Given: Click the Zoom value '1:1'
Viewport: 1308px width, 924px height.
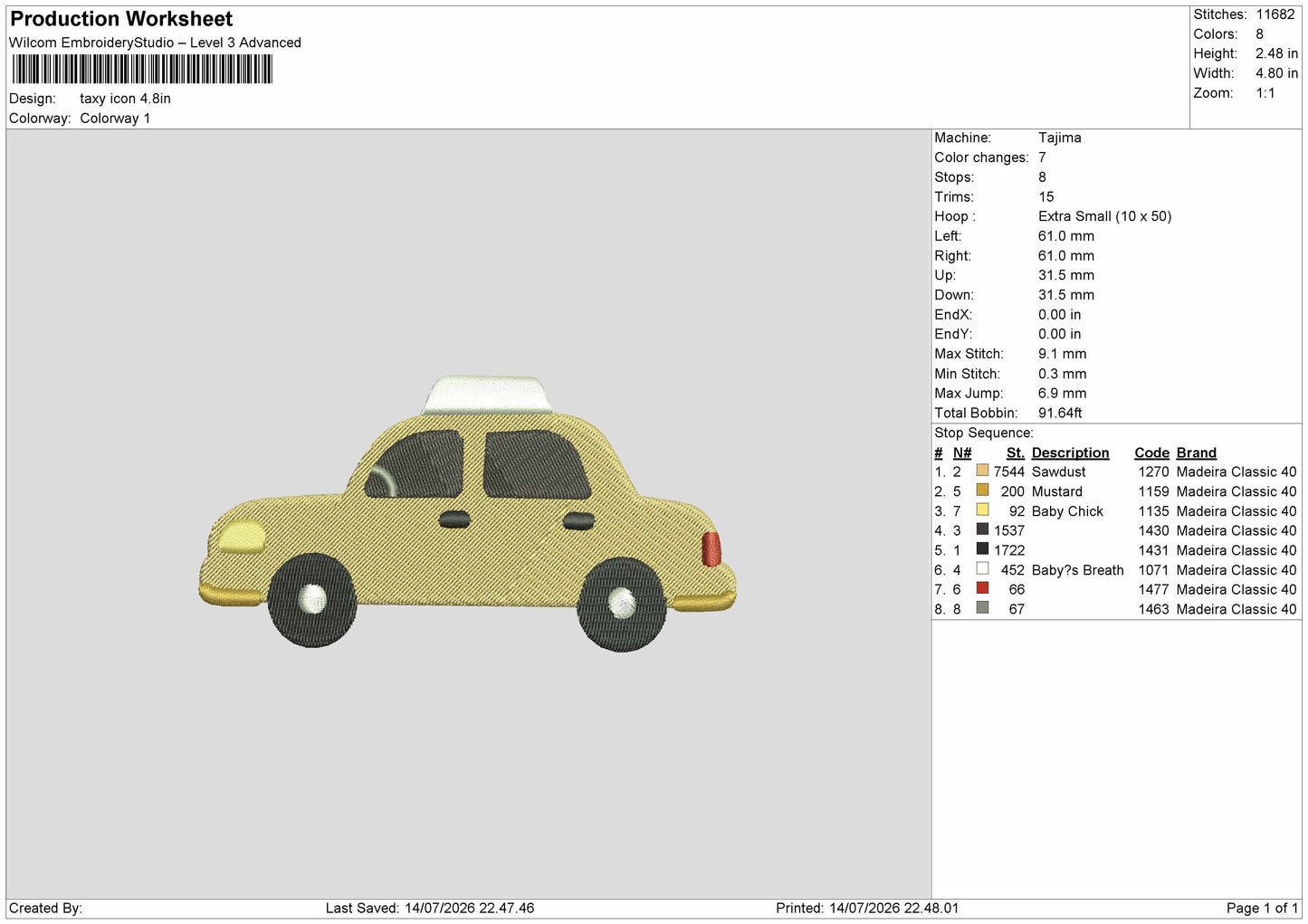Looking at the screenshot, I should (1265, 93).
